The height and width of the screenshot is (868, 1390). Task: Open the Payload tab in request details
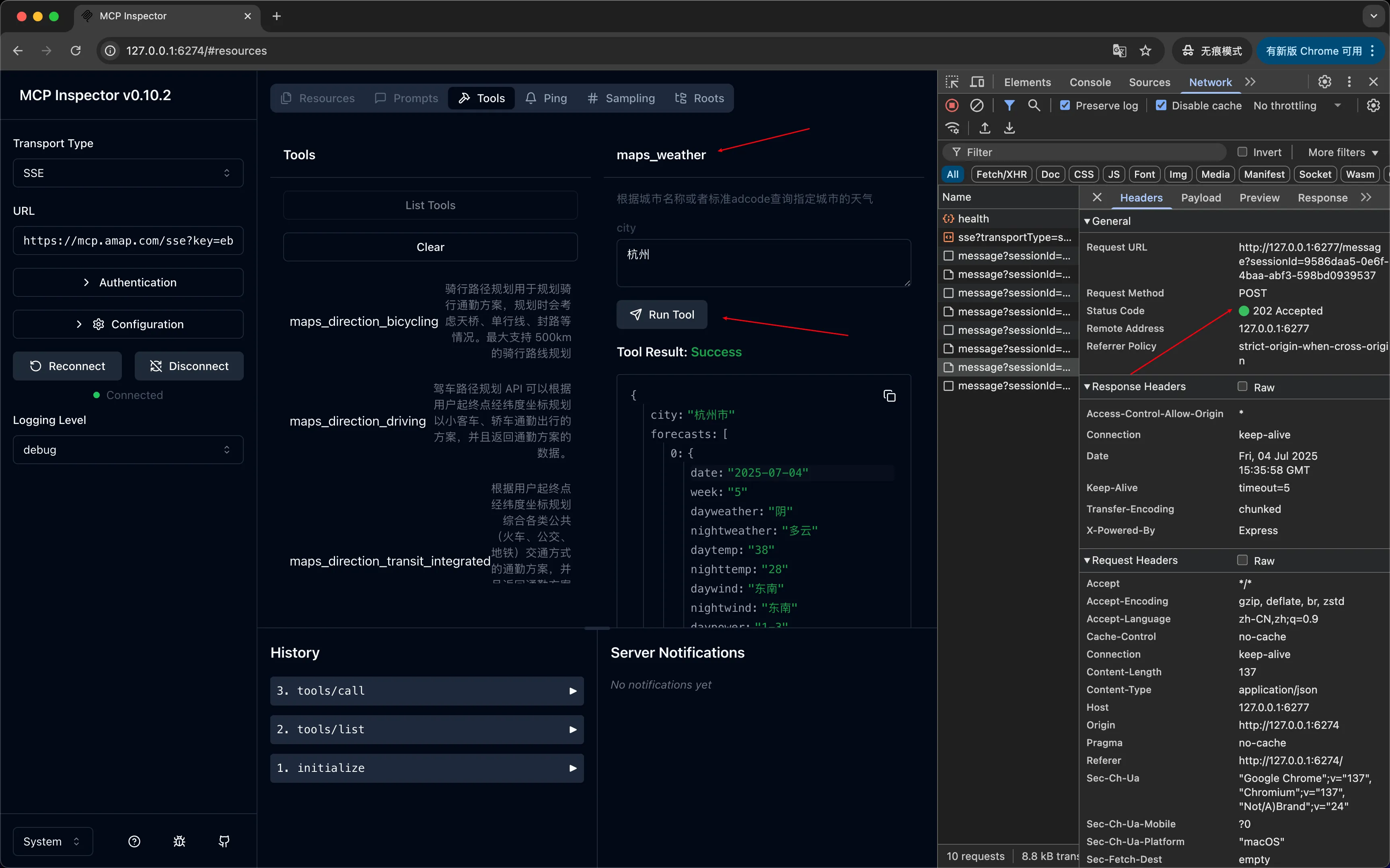click(1201, 197)
